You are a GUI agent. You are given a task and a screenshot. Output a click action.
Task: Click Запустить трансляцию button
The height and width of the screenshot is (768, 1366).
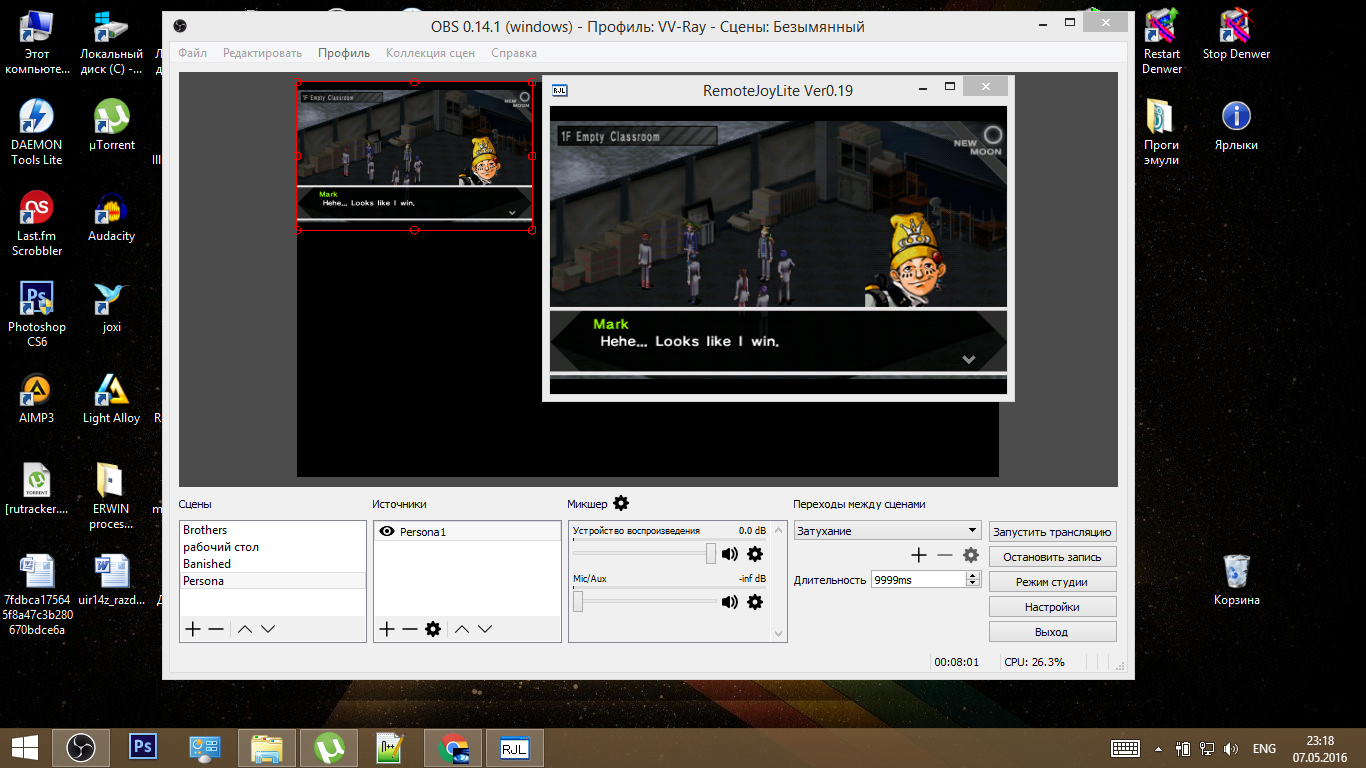[1052, 532]
